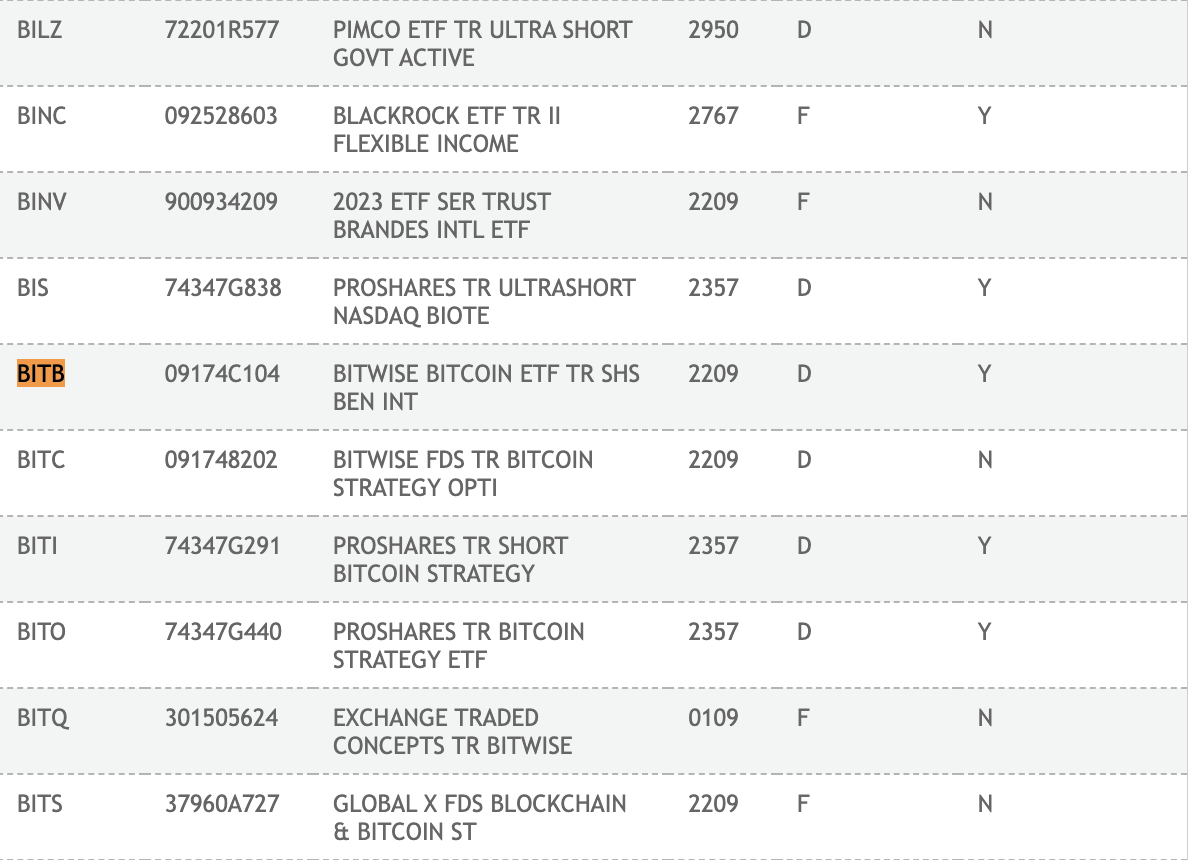1188x860 pixels.
Task: Select the BINV ticker symbol
Action: pos(42,202)
